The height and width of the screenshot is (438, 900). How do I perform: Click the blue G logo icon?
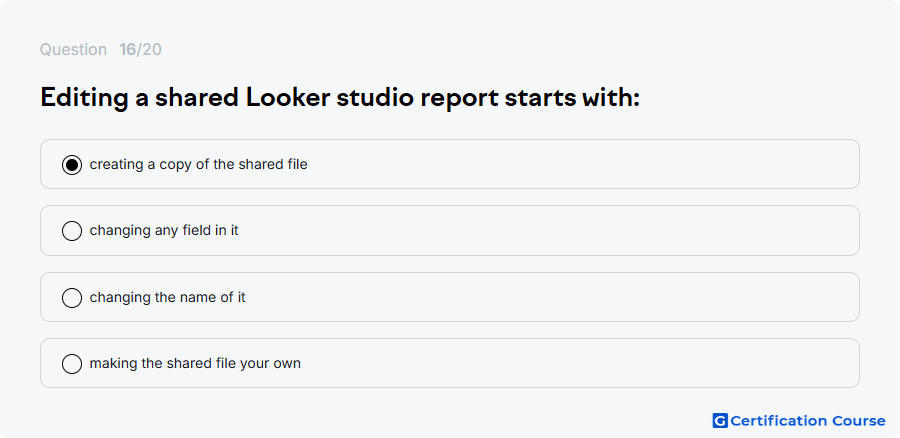point(720,421)
